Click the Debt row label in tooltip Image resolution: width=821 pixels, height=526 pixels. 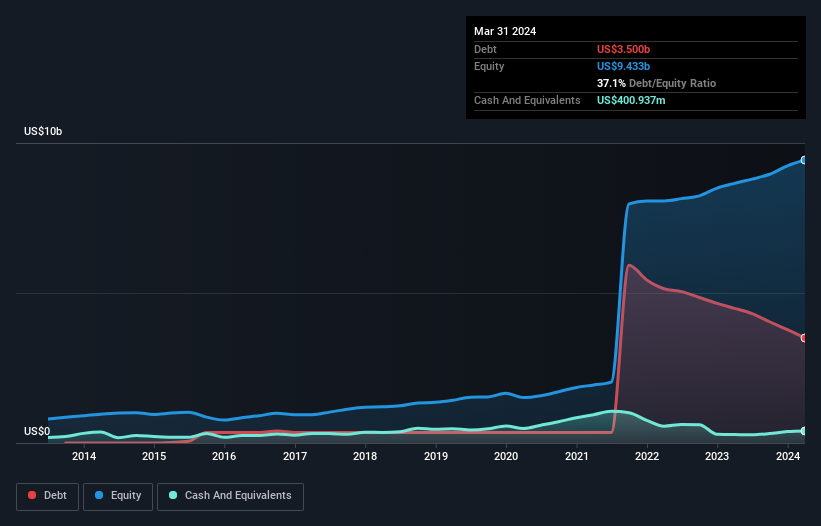tap(485, 49)
